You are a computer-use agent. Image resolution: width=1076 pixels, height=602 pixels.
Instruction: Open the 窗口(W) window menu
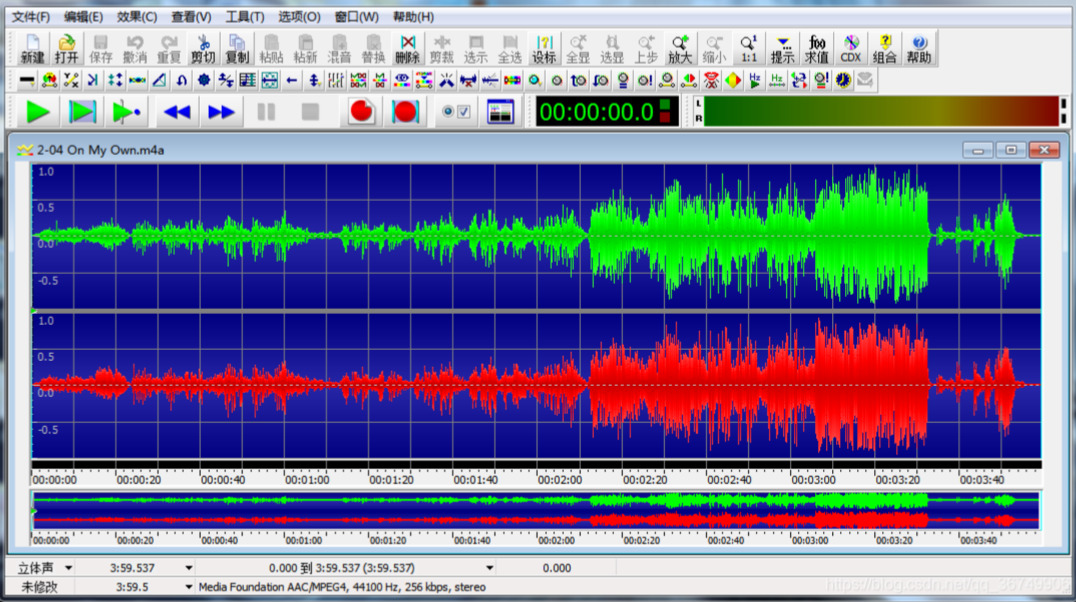pos(356,16)
